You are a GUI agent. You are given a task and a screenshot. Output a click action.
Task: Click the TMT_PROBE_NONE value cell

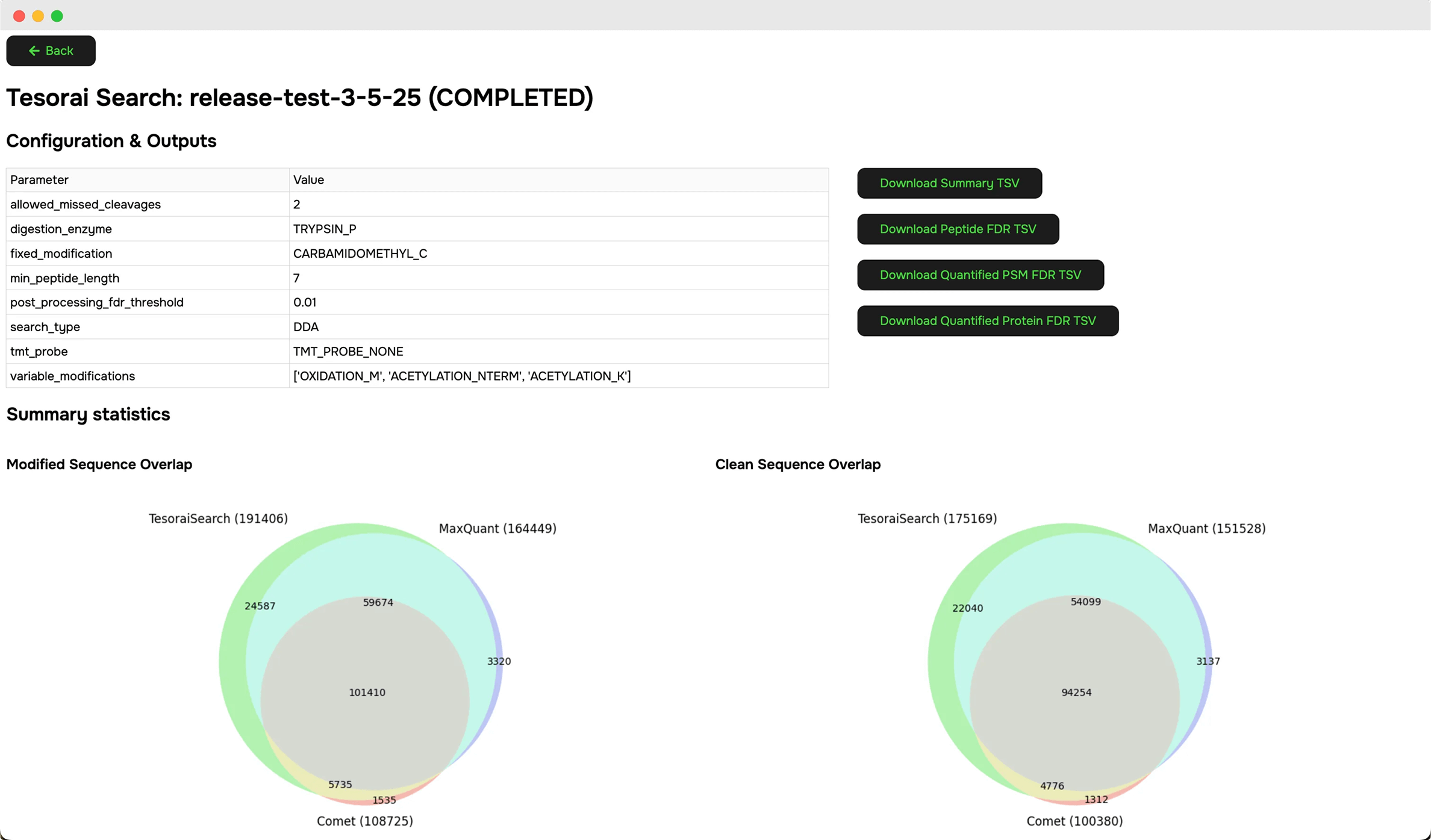559,352
